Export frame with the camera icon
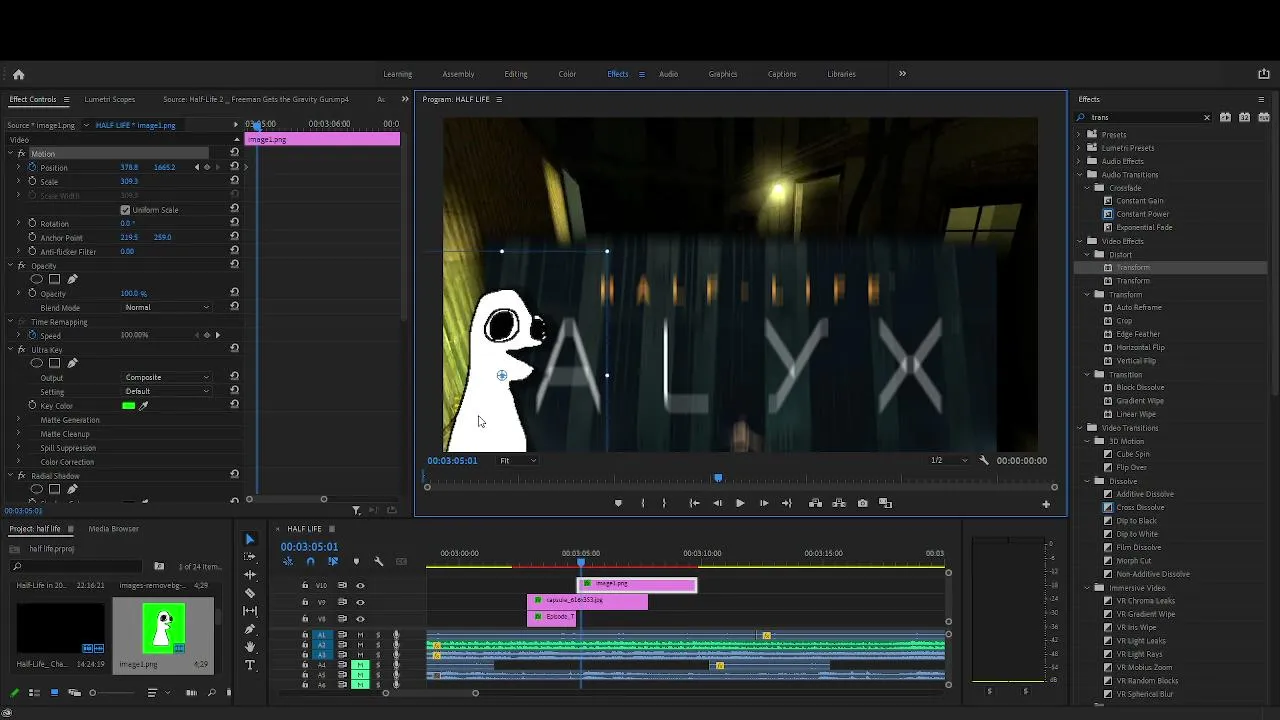Screen dimensions: 1280x720 [862, 503]
